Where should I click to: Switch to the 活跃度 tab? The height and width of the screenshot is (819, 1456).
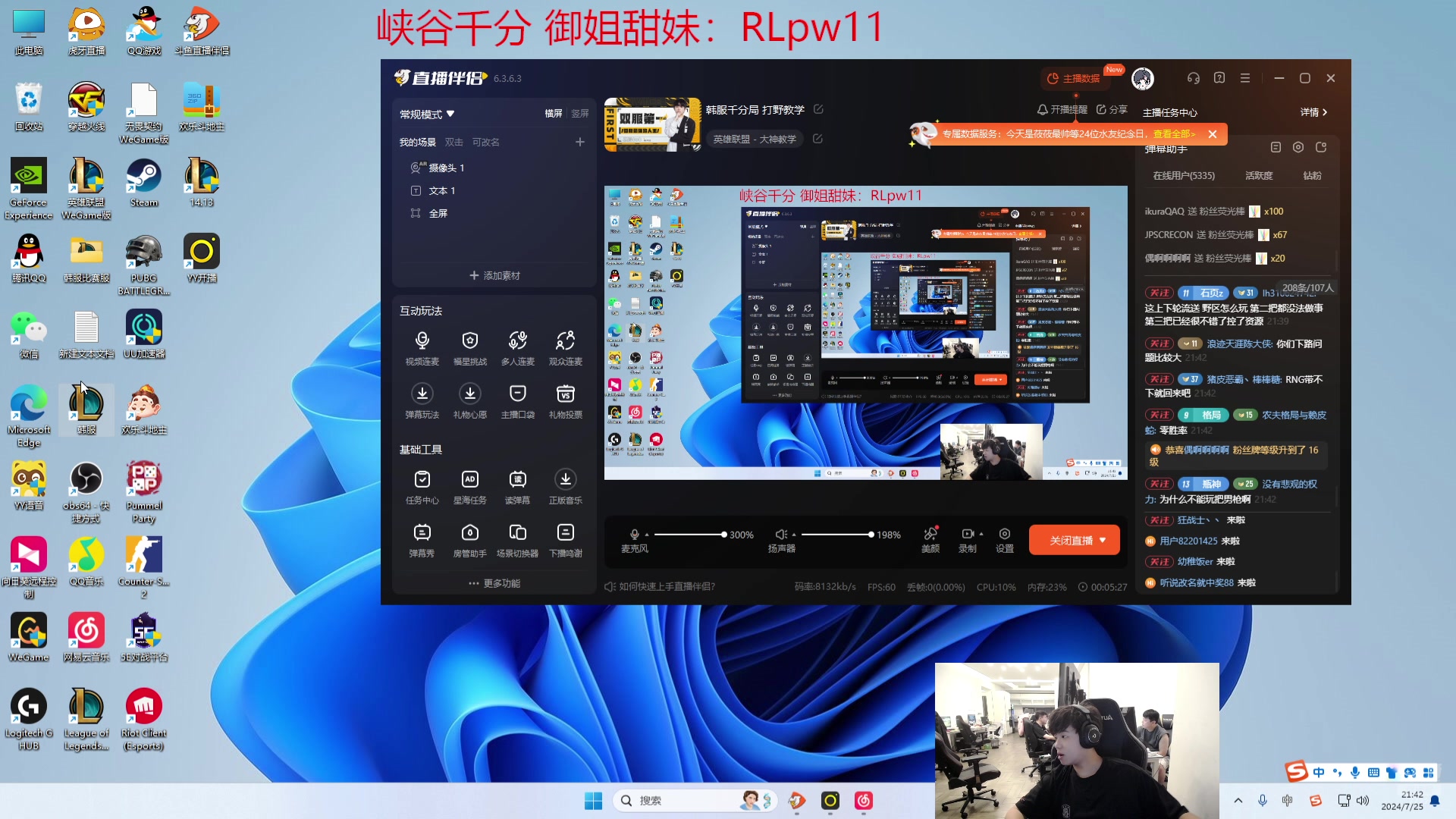[x=1258, y=175]
